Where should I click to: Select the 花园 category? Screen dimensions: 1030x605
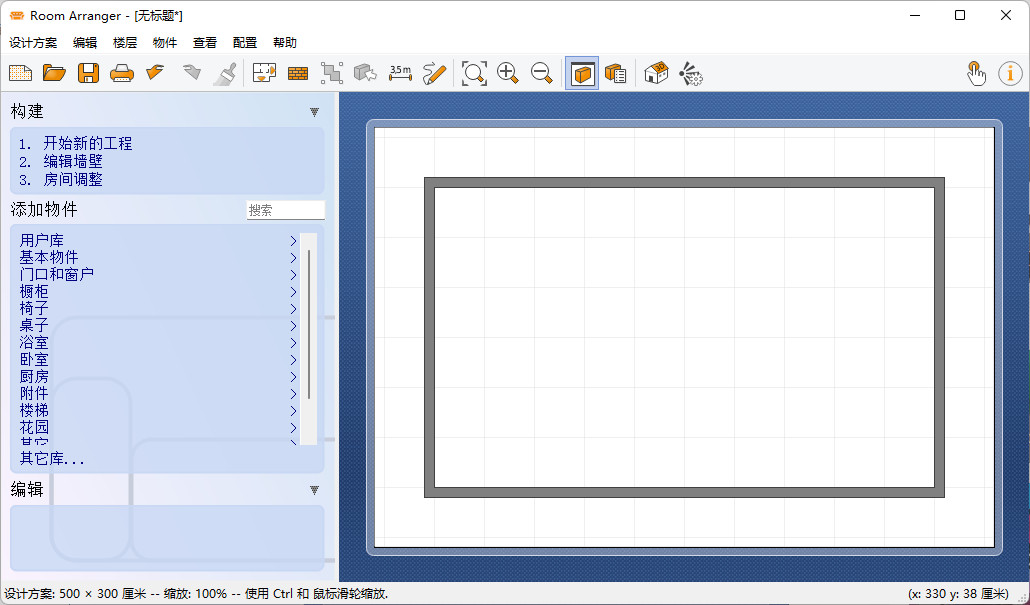pyautogui.click(x=158, y=428)
